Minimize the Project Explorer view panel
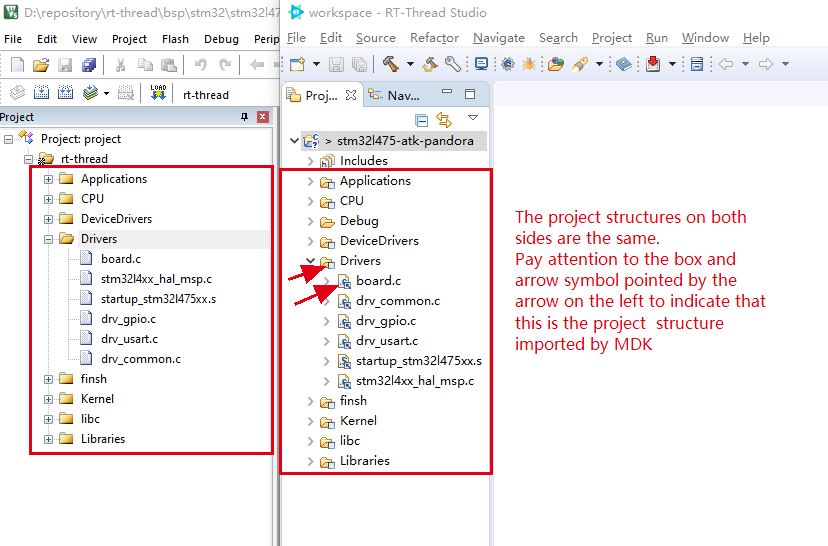 tap(447, 92)
